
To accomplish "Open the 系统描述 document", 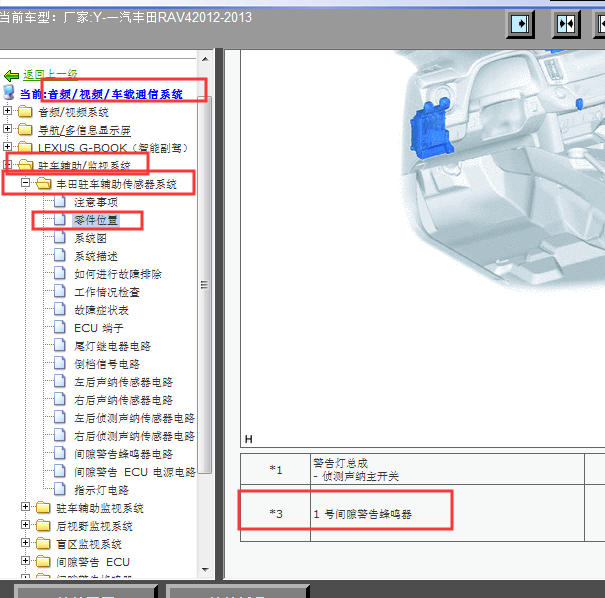I will (x=96, y=256).
